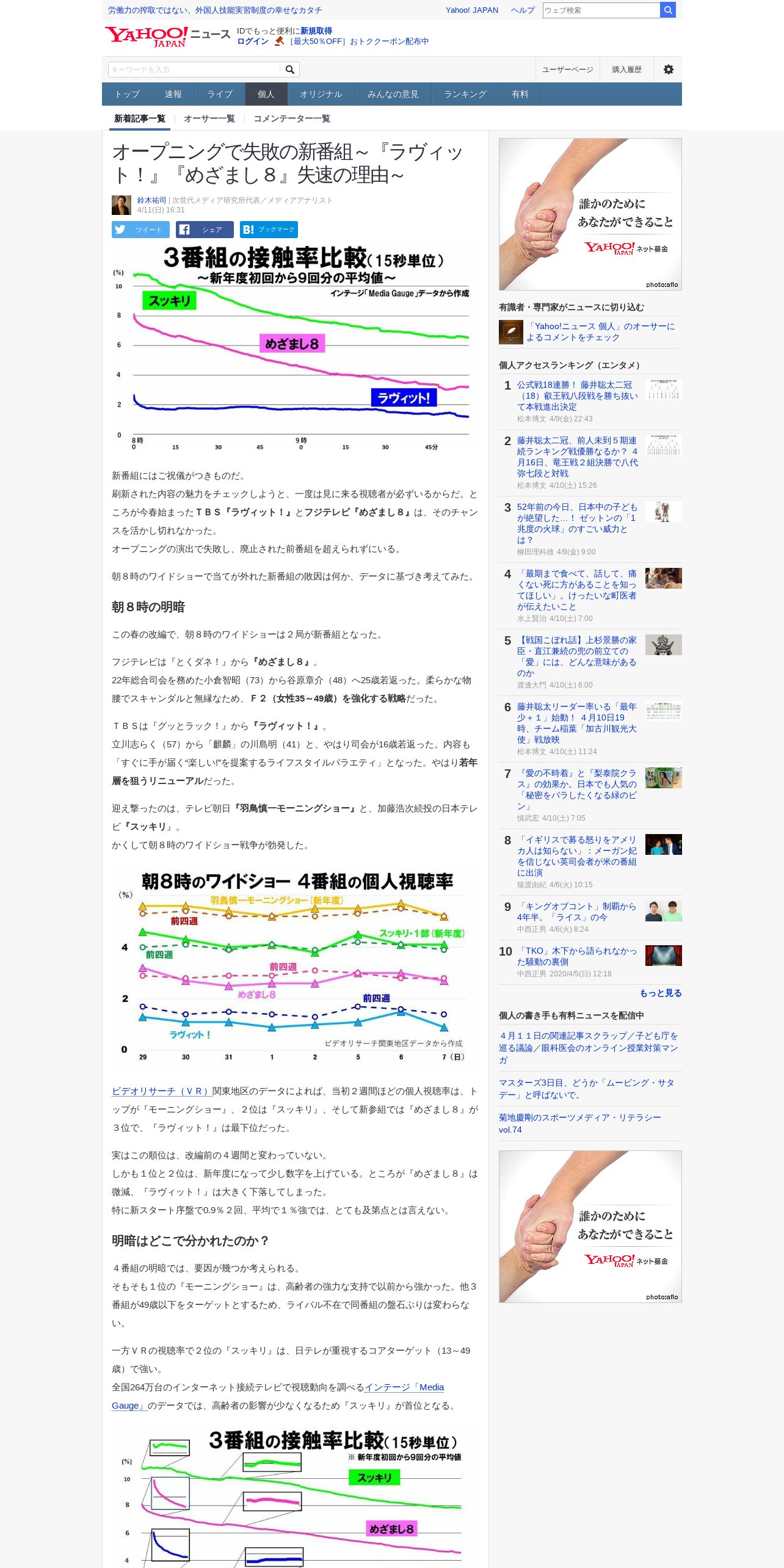Open ranking 2 竜王戦2組決勝 article
The image size is (784, 1568).
point(577,457)
